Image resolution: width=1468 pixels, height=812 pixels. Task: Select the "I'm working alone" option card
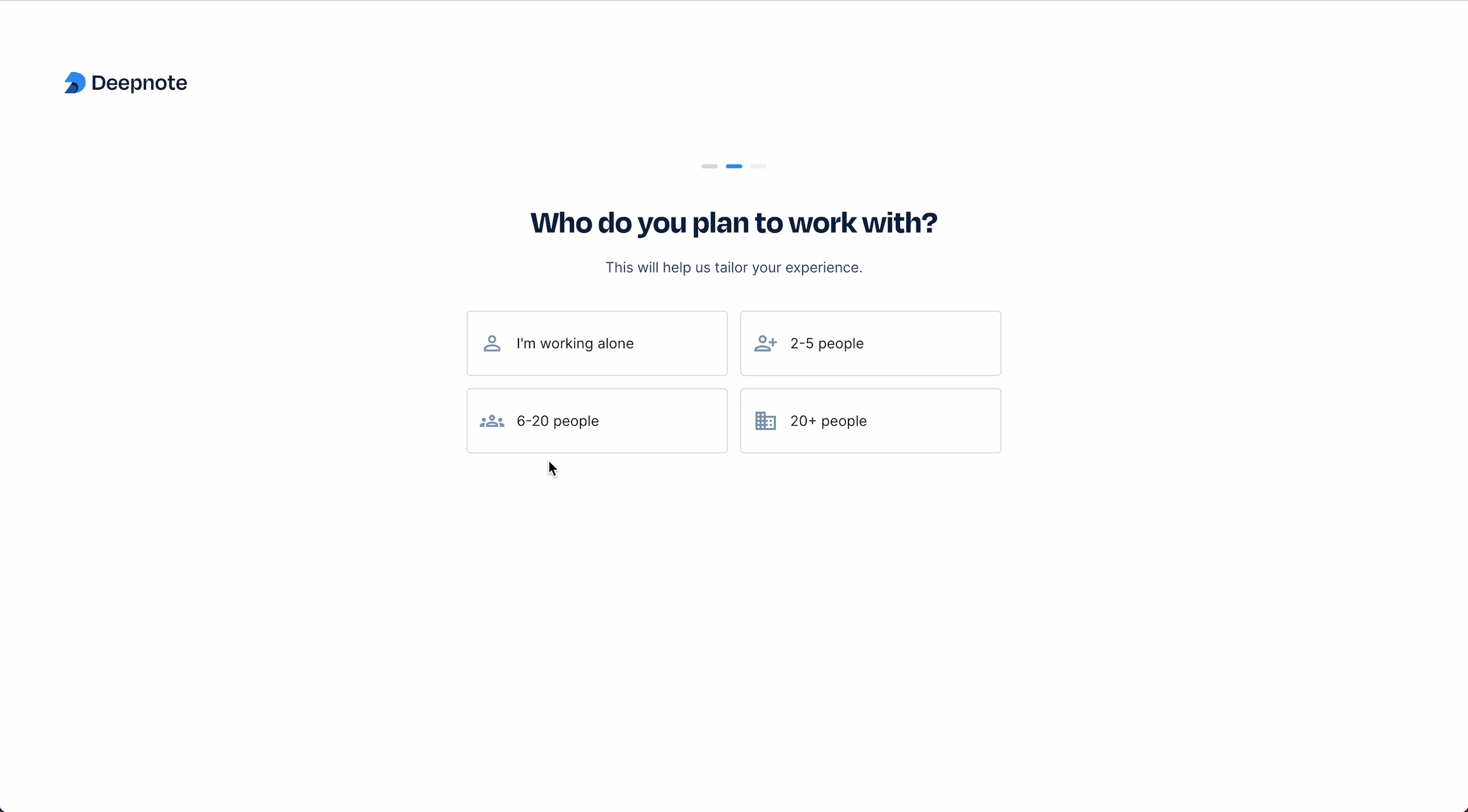[x=597, y=343]
